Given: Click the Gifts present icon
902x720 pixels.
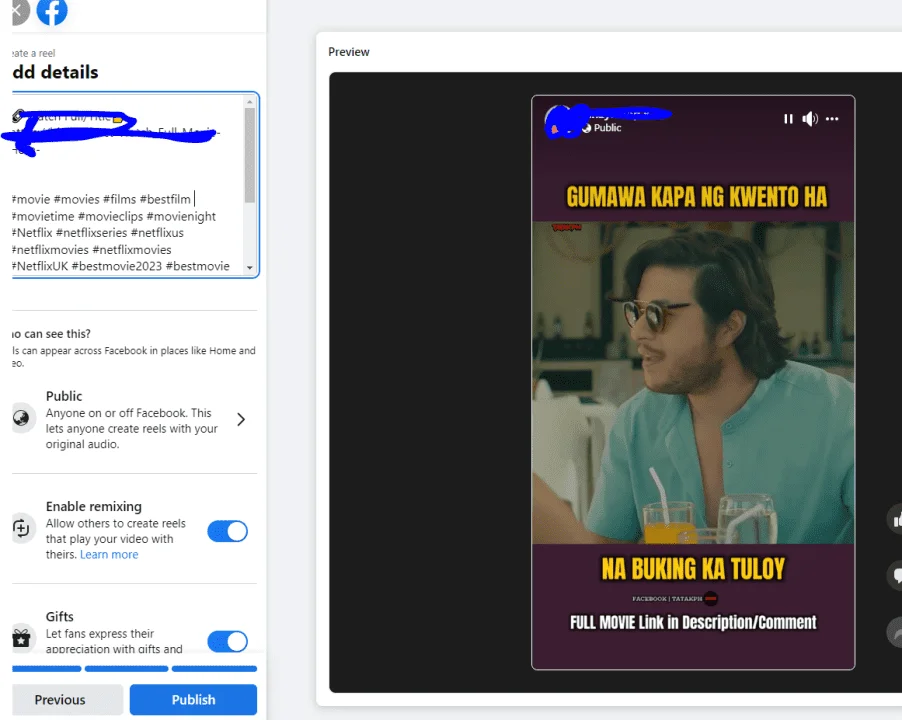Looking at the screenshot, I should pyautogui.click(x=22, y=638).
